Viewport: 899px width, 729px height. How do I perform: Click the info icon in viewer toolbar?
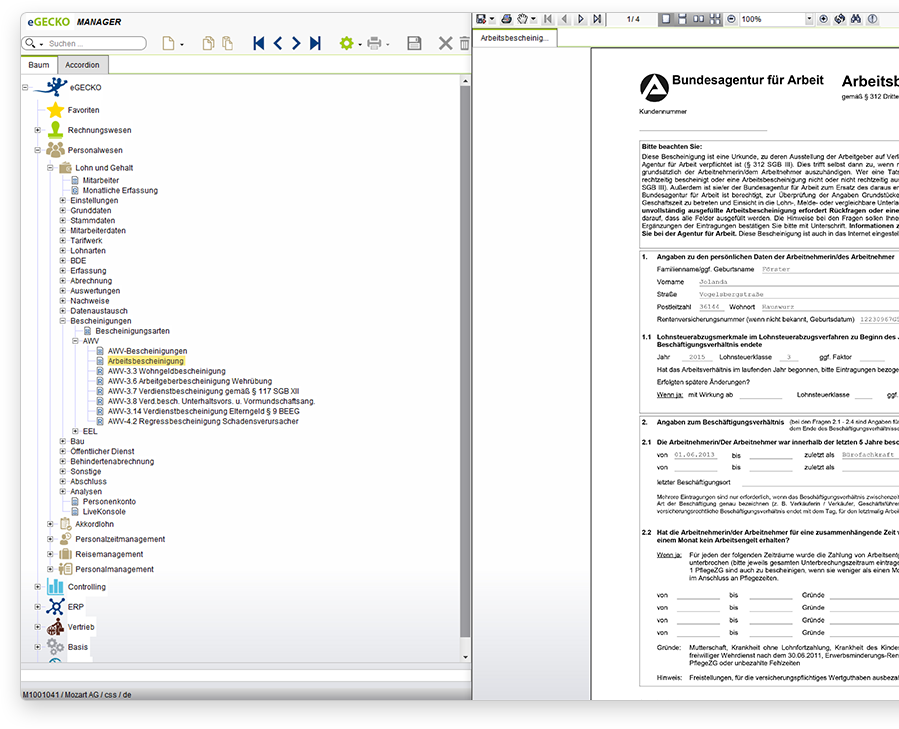click(872, 19)
